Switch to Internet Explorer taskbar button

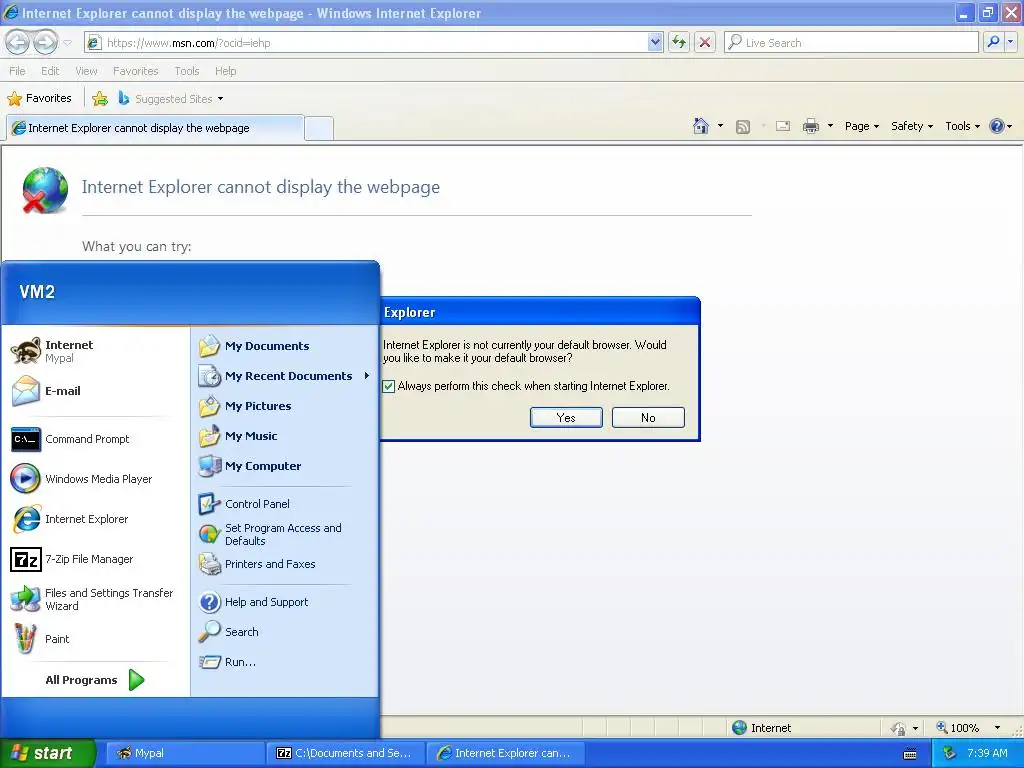[505, 753]
